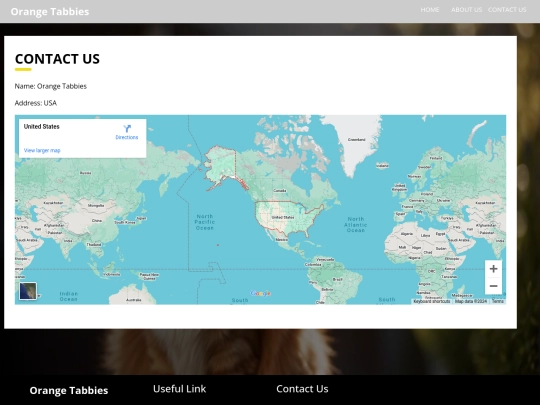The image size is (540, 405).
Task: Click the Address: USA text
Action: (x=36, y=103)
